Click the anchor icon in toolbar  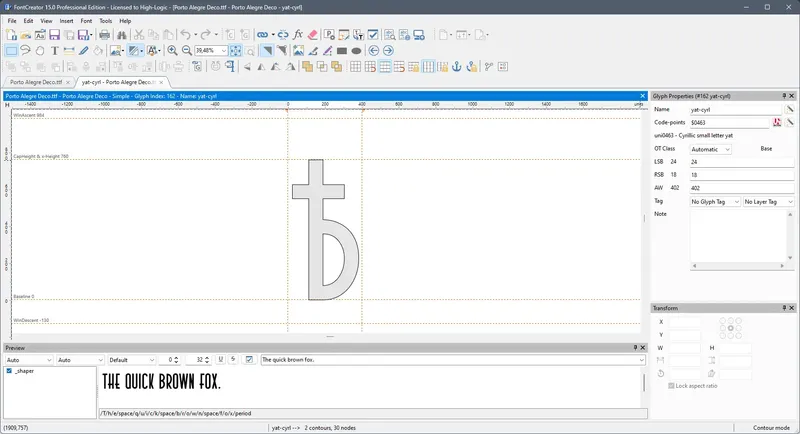click(x=457, y=66)
